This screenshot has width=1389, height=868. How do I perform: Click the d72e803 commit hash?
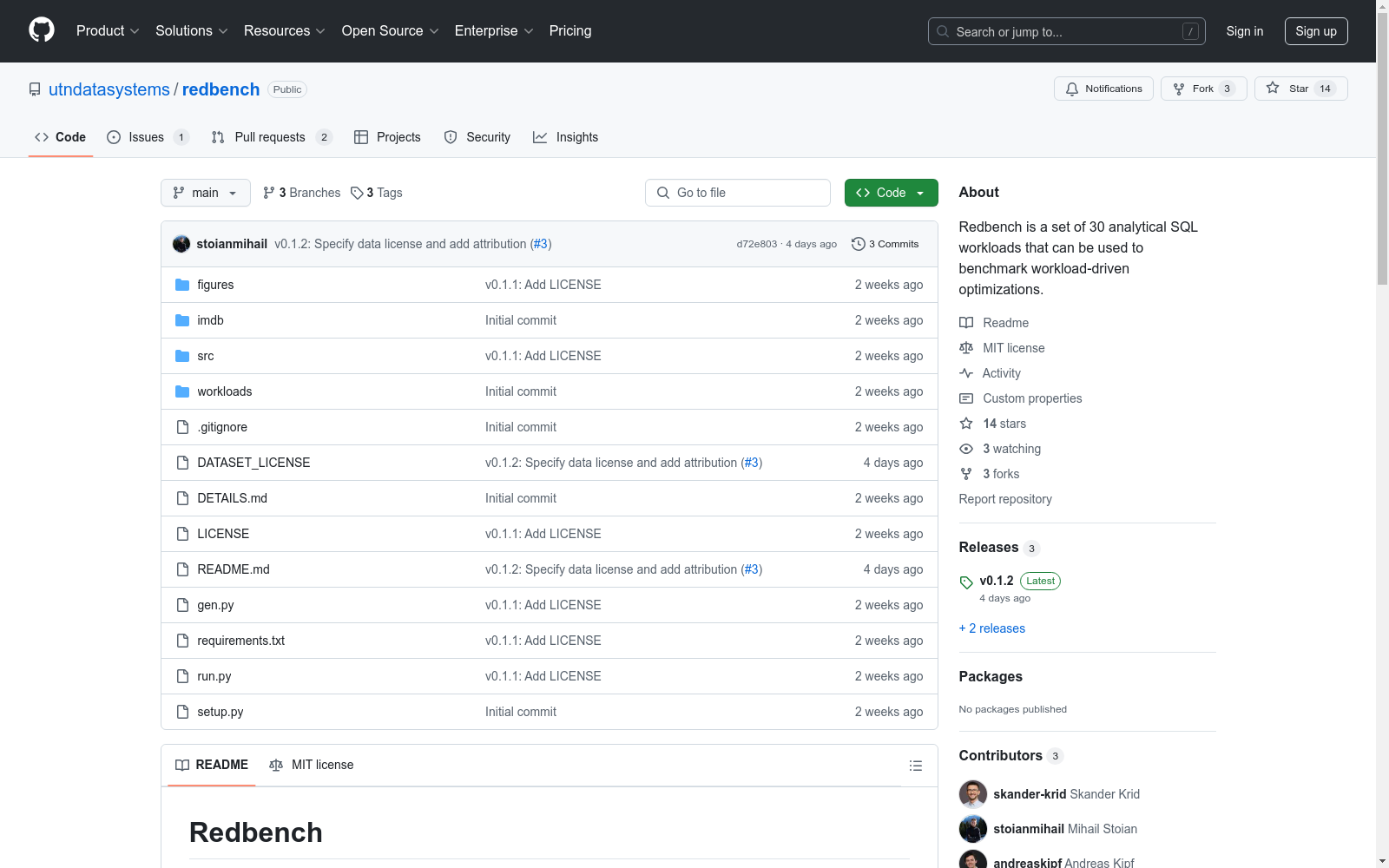(x=757, y=244)
